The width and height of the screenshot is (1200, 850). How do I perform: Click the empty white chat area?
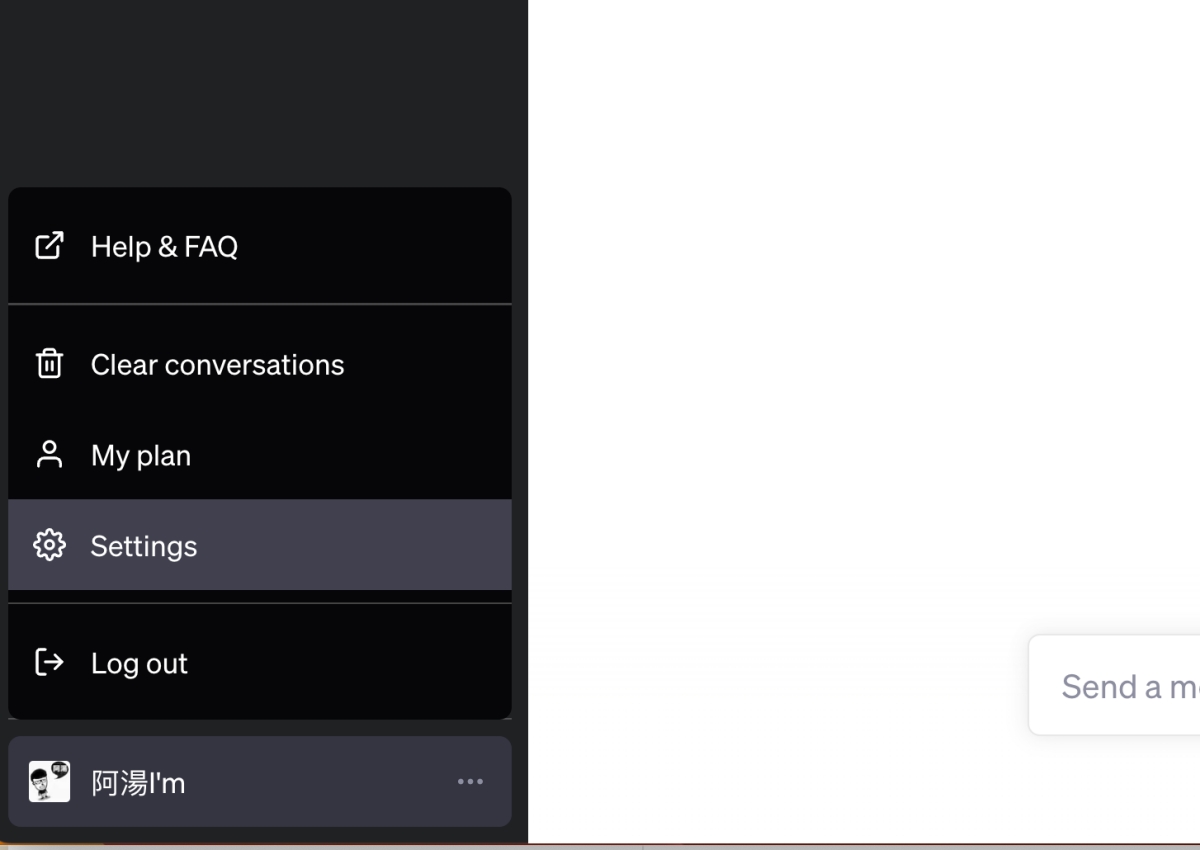point(860,300)
